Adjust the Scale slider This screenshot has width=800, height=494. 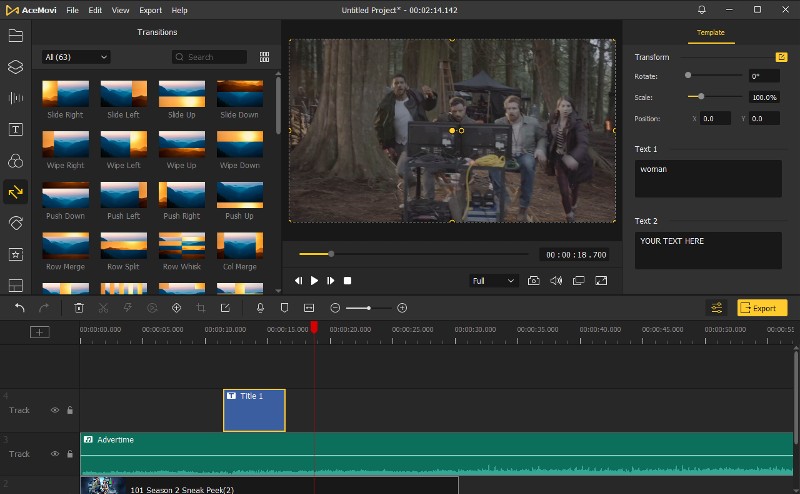point(714,96)
